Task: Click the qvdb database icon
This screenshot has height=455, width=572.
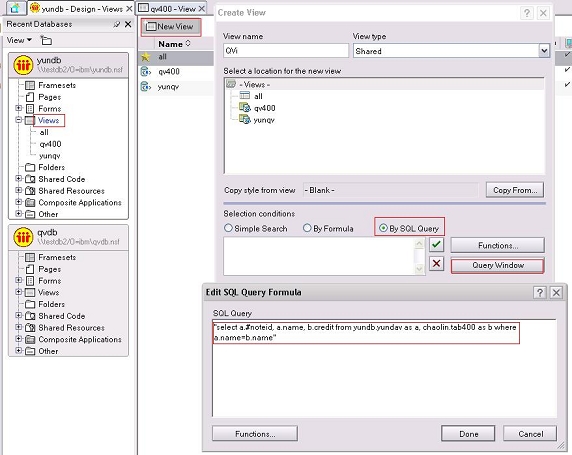Action: click(23, 237)
